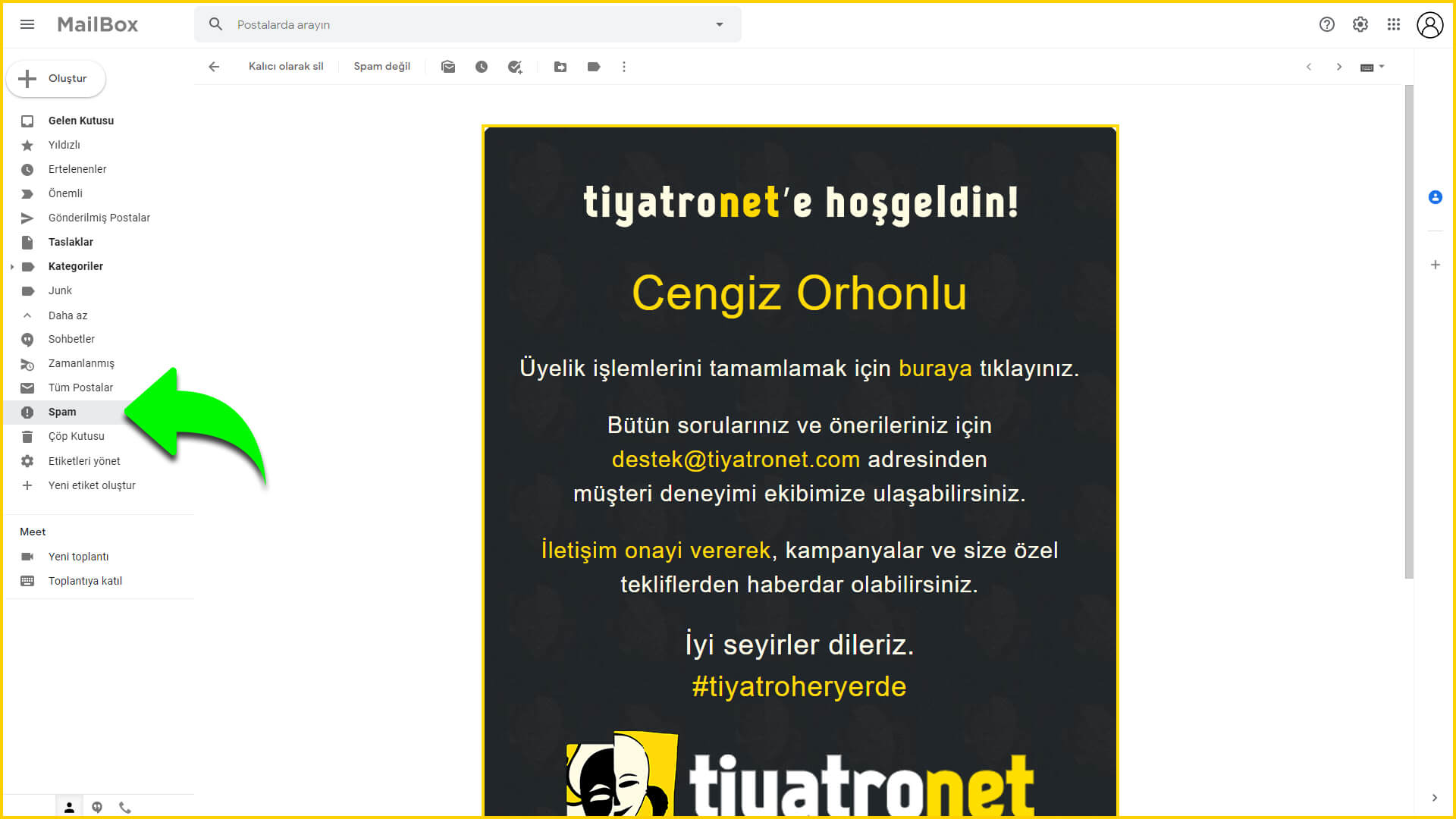Image resolution: width=1456 pixels, height=819 pixels.
Task: Click the message vertical scrollbar
Action: click(1409, 332)
